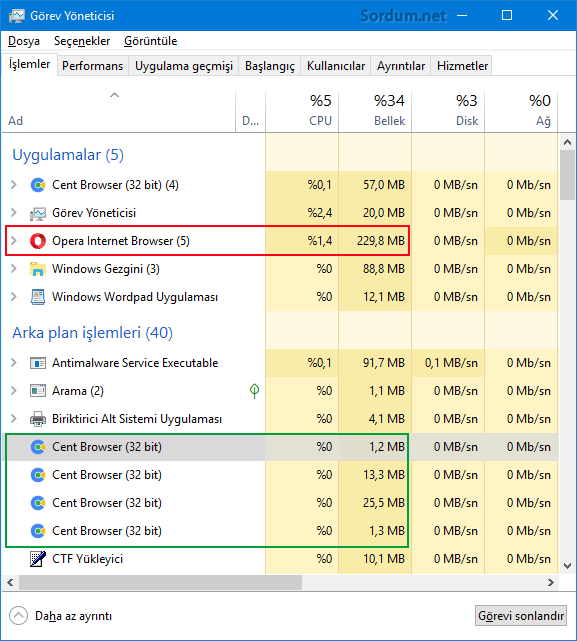
Task: Open the Dosya menu
Action: (x=24, y=41)
